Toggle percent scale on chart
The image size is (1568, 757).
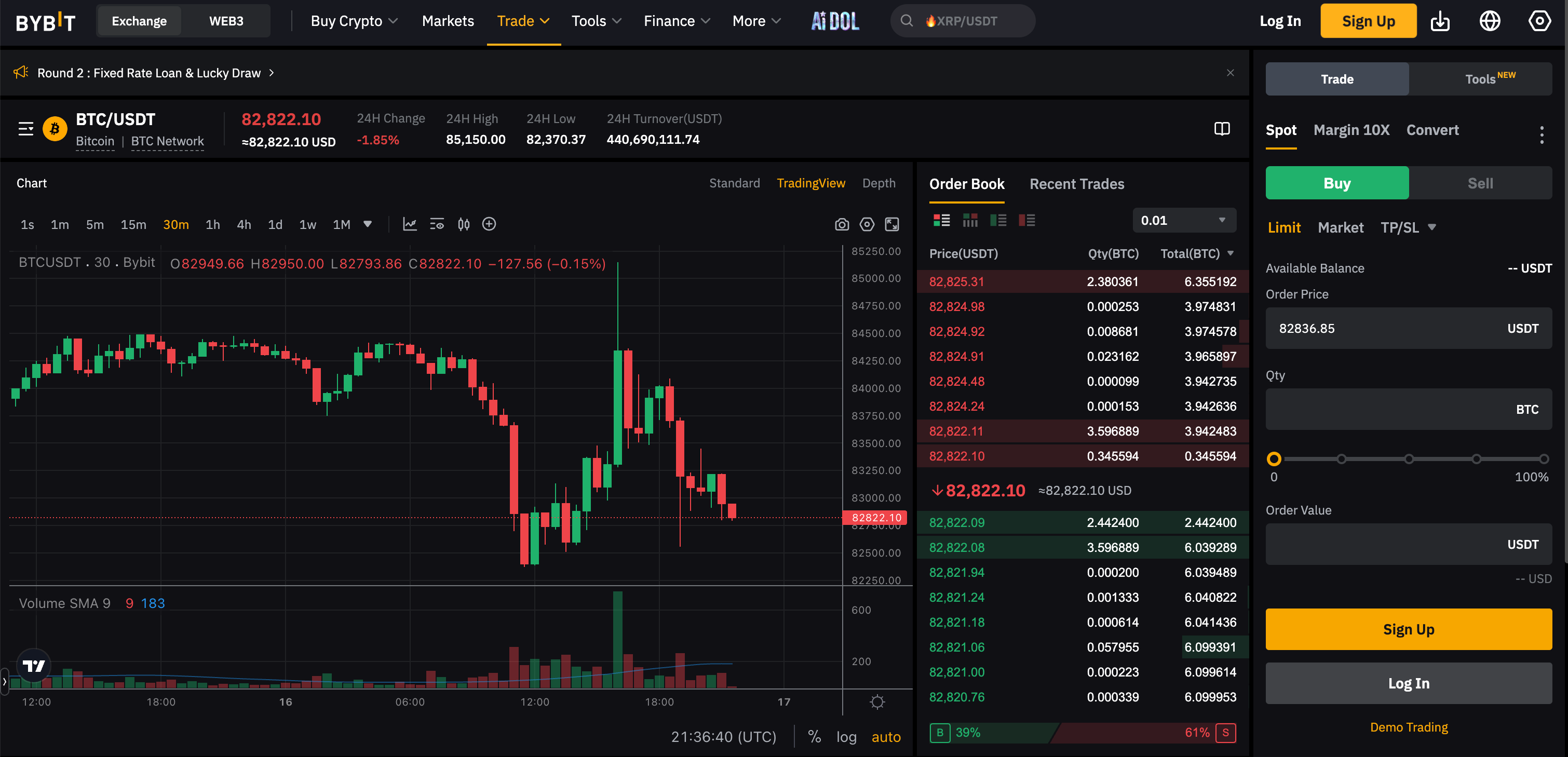(814, 737)
